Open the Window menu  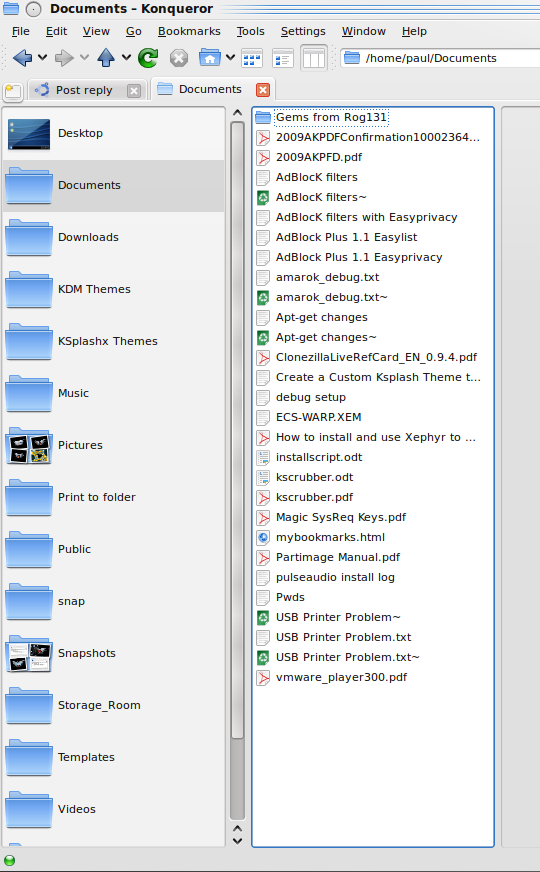(364, 31)
